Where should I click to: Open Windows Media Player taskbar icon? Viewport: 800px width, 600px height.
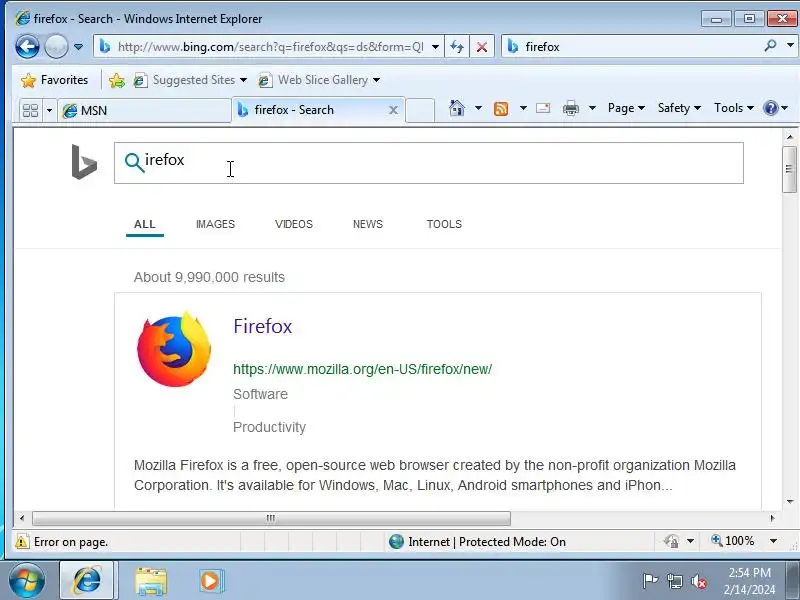click(x=210, y=581)
